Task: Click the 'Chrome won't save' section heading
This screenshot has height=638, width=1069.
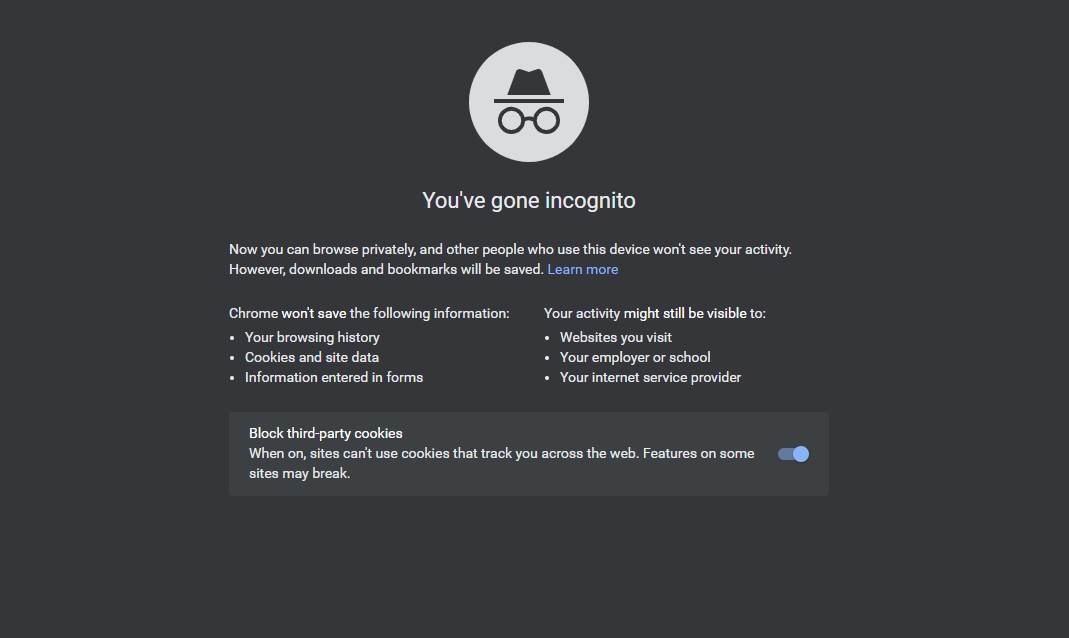Action: (x=369, y=313)
